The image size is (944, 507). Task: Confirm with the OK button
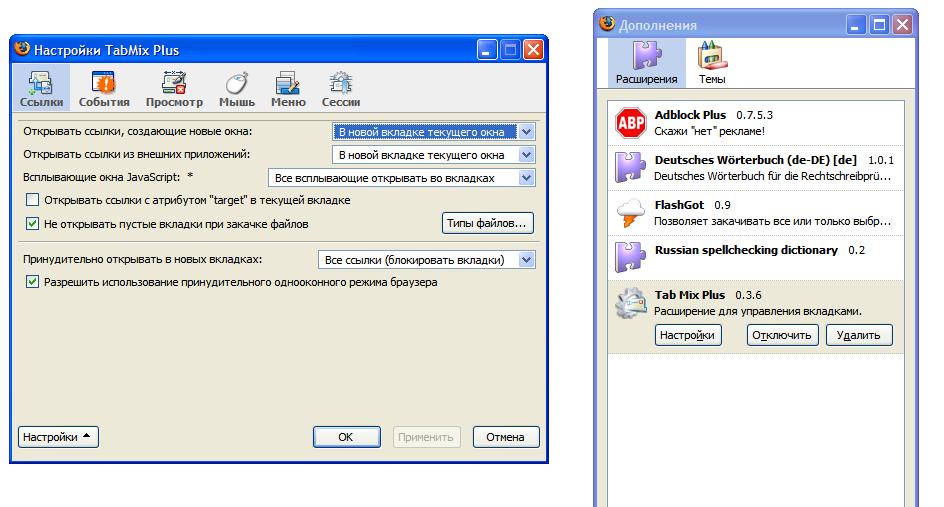pos(347,437)
